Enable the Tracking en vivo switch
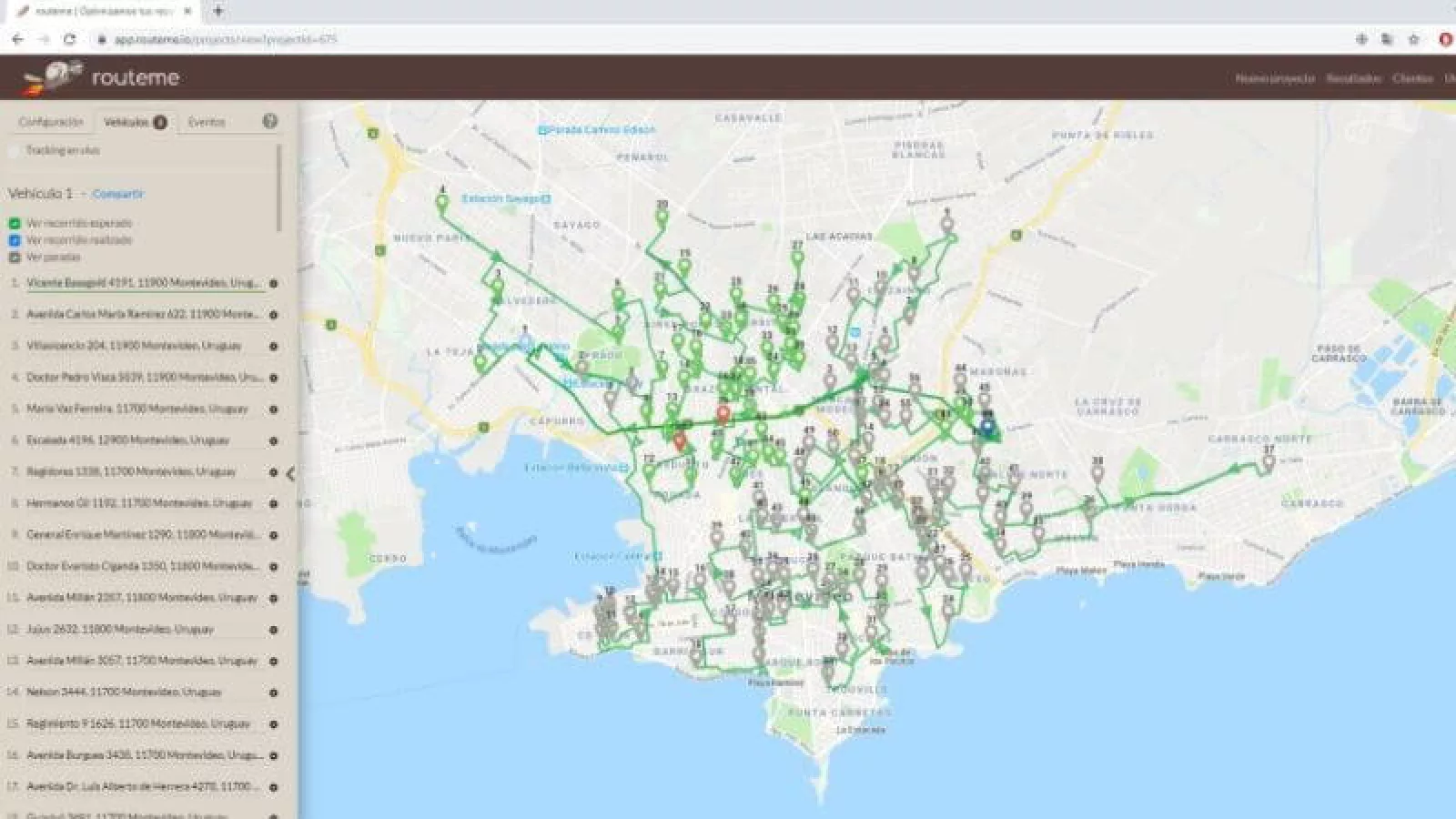This screenshot has width=1456, height=819. tap(14, 151)
